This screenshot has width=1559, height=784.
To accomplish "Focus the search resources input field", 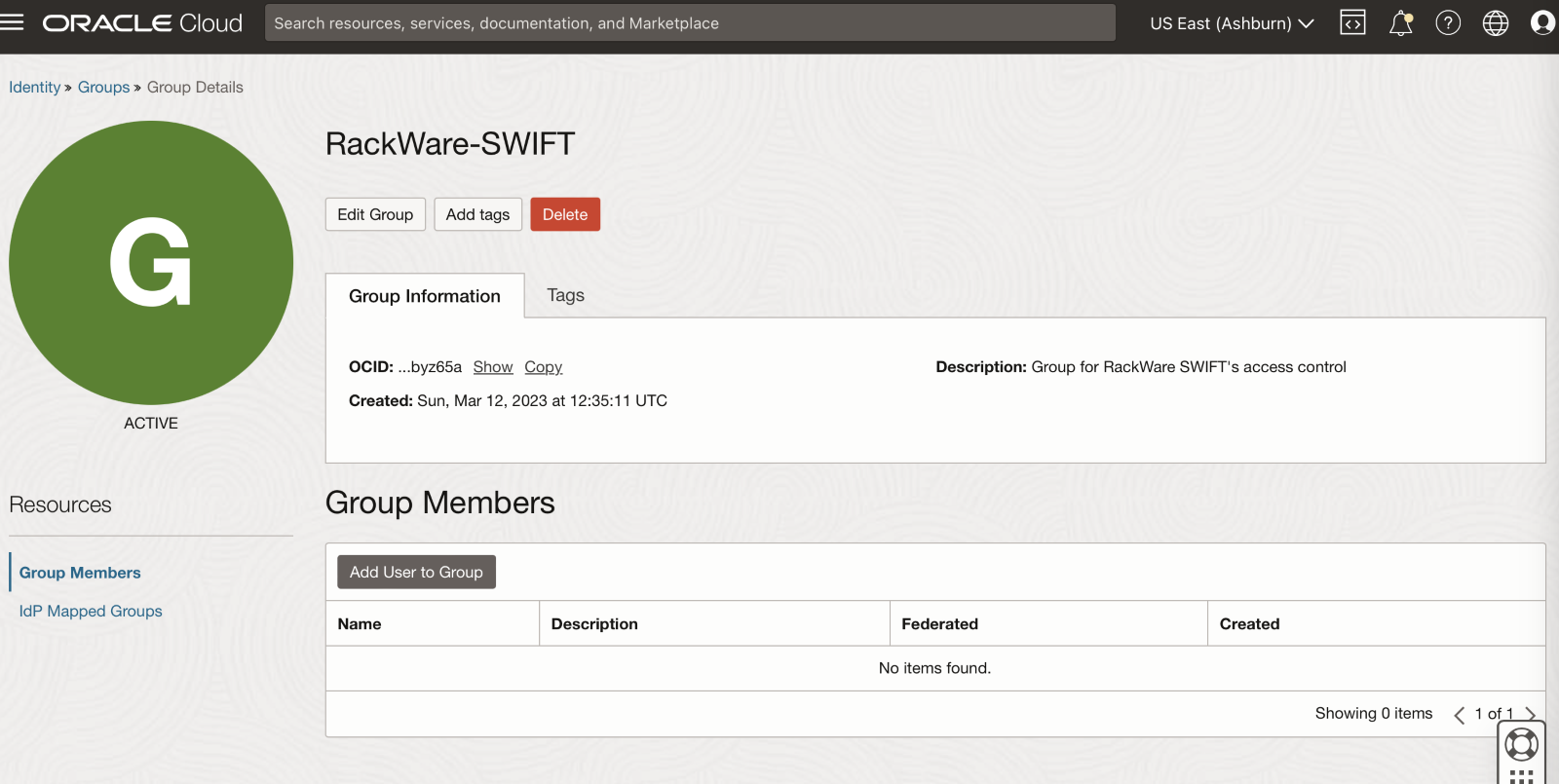I will pyautogui.click(x=690, y=22).
